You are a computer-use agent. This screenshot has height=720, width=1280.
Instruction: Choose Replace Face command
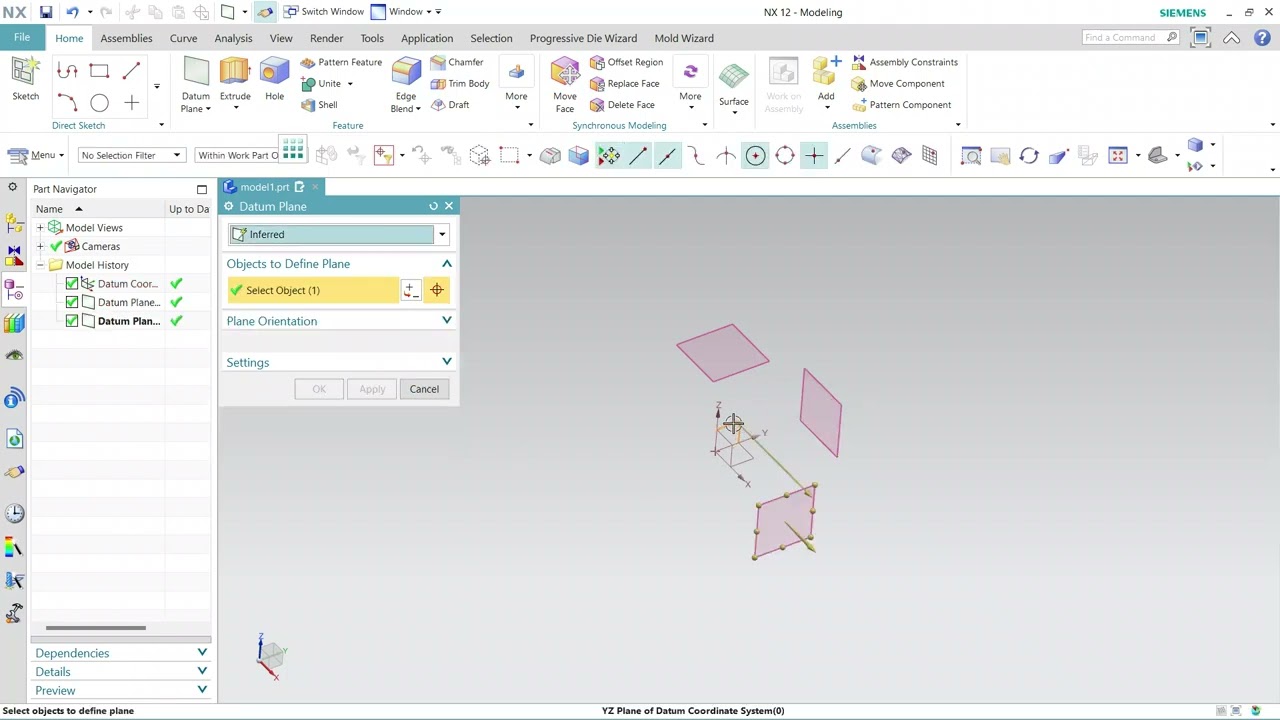624,84
